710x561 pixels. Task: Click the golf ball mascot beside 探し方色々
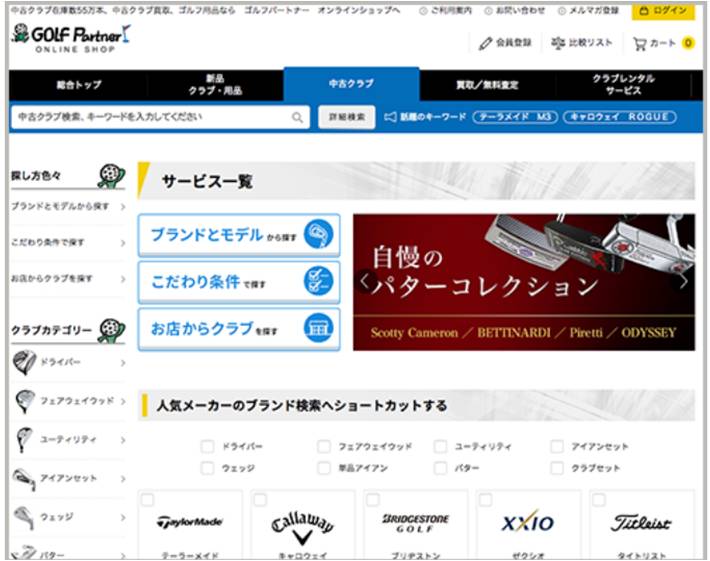click(111, 176)
